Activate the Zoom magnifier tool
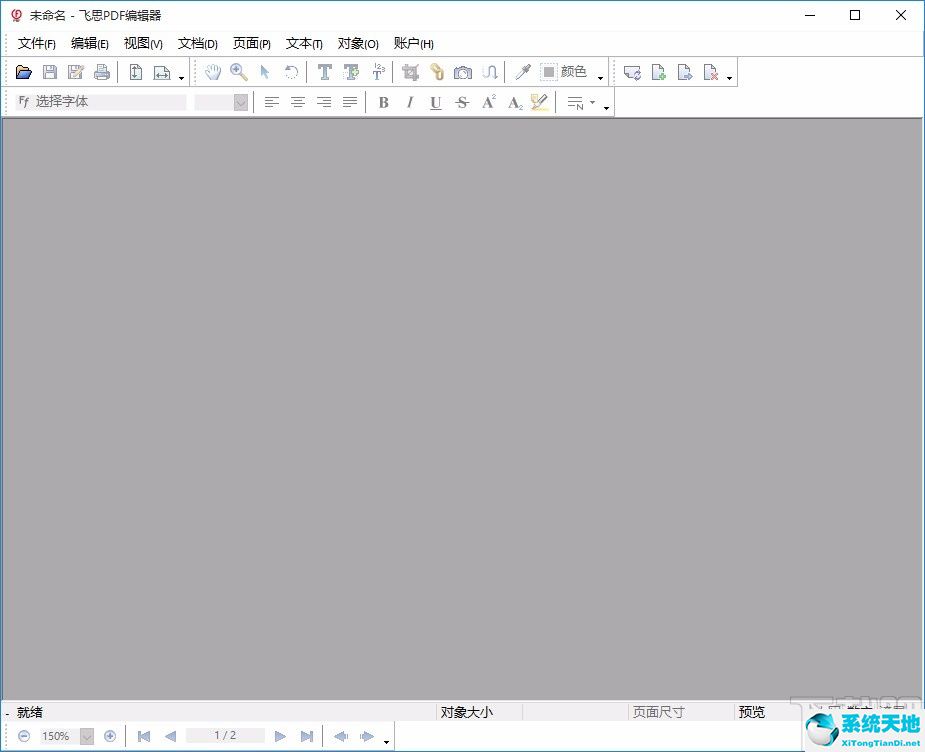The image size is (925, 752). [x=239, y=72]
